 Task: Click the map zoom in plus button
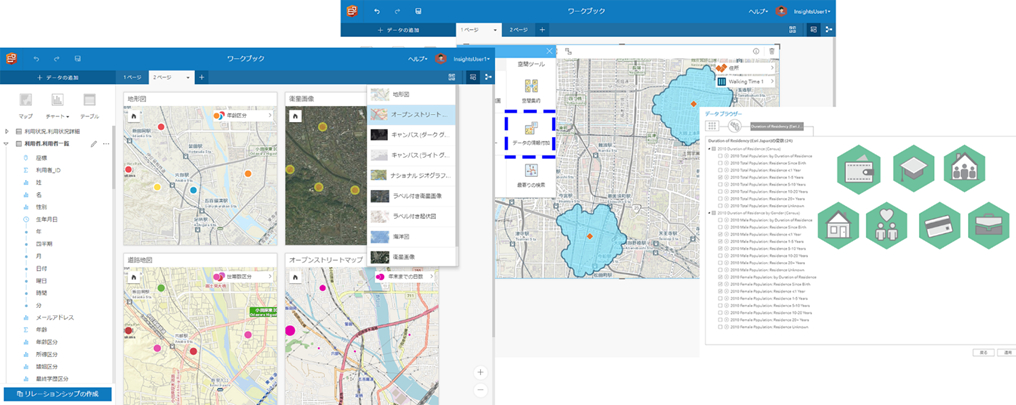tap(481, 370)
